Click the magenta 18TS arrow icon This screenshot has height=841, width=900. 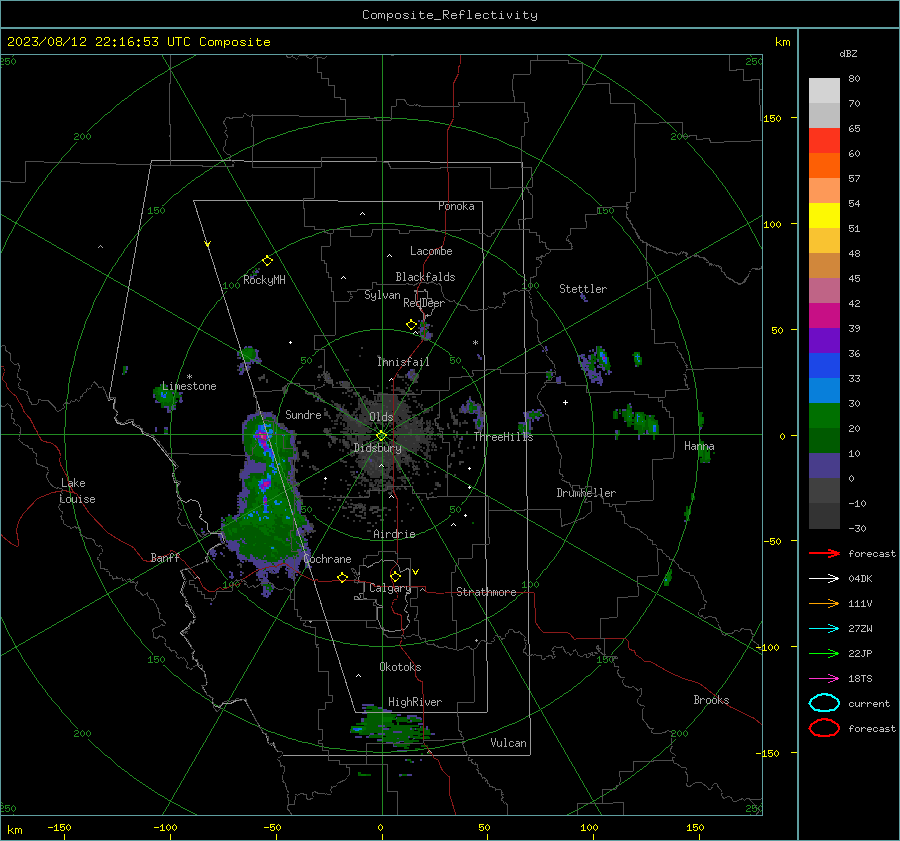click(x=824, y=679)
